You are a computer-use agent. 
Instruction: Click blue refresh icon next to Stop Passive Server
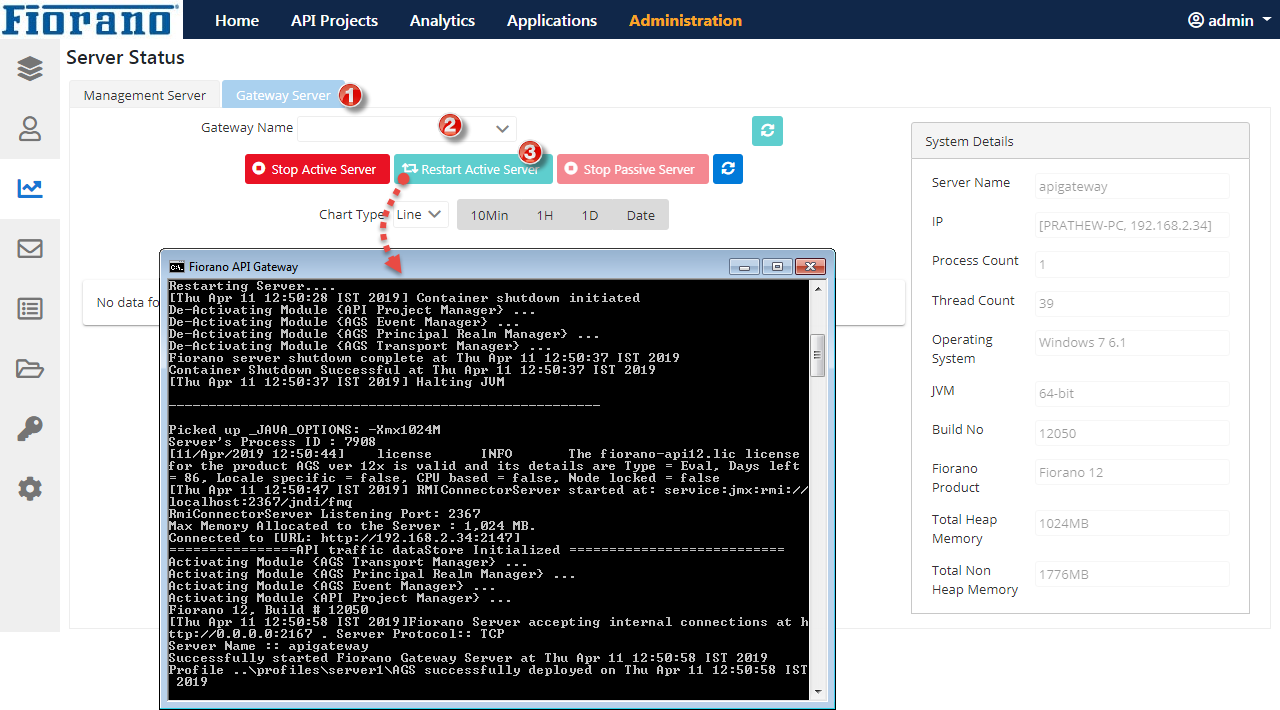pyautogui.click(x=728, y=169)
